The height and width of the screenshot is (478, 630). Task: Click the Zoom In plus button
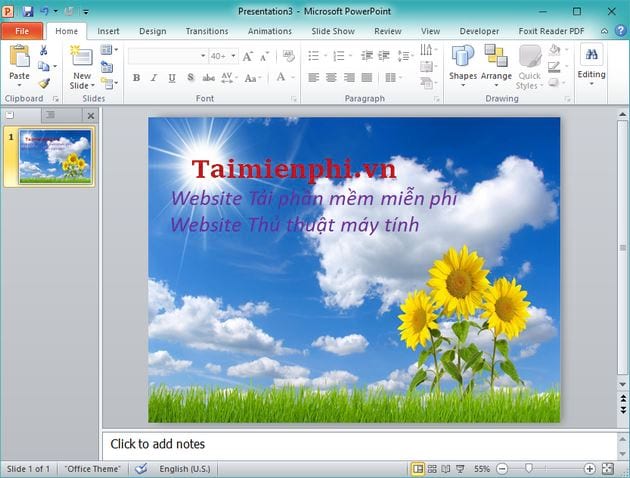coord(589,468)
